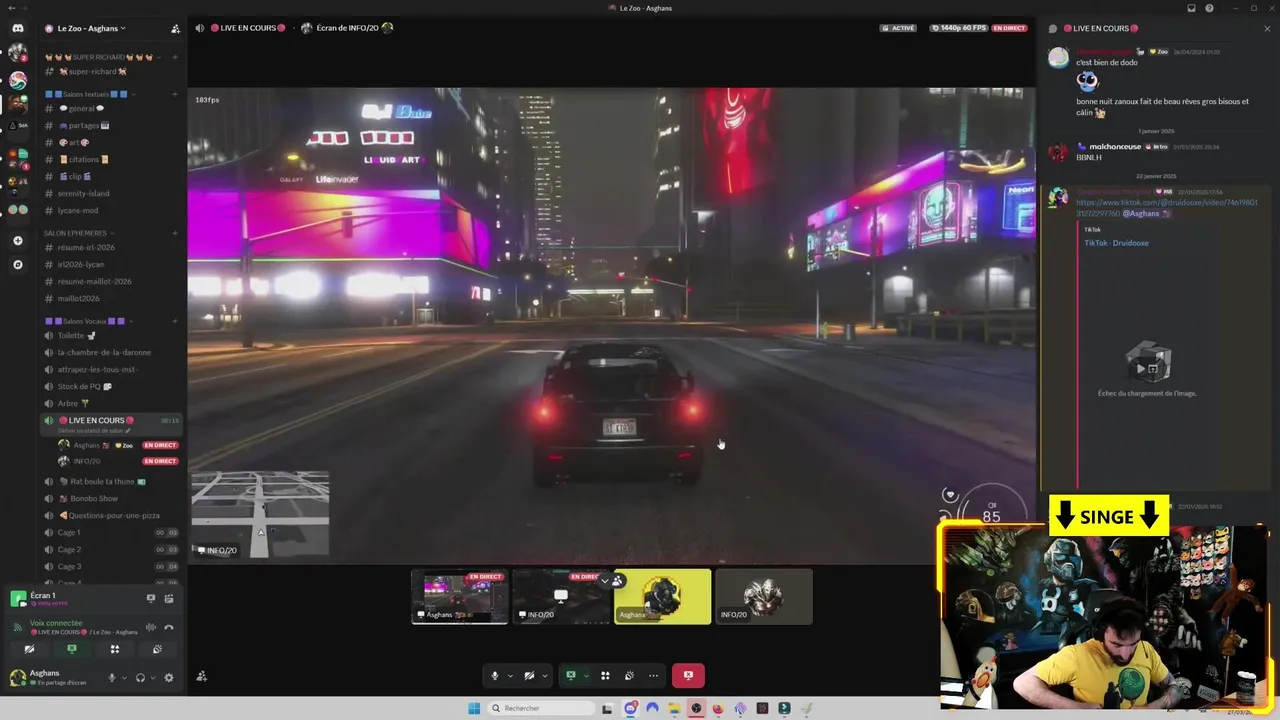The width and height of the screenshot is (1280, 720).
Task: Select Asghans live stream thumbnail
Action: (x=460, y=597)
